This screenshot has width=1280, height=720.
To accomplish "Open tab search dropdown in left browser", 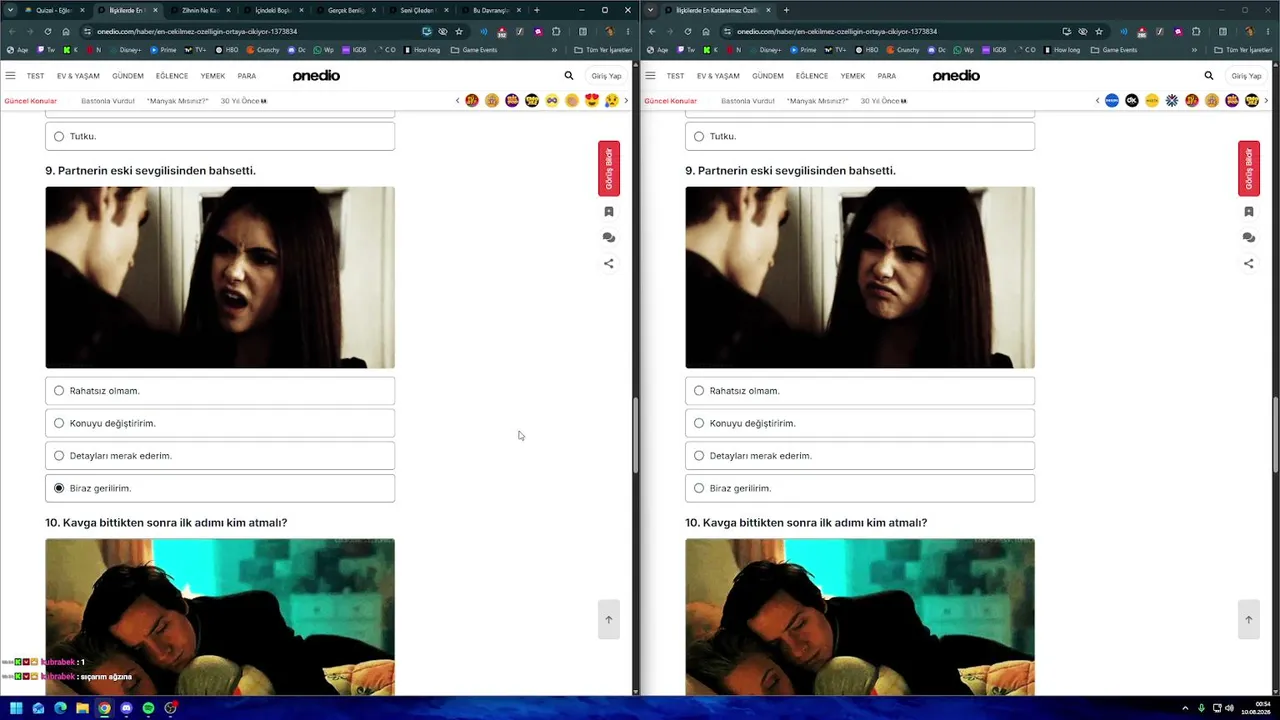I will (11, 10).
